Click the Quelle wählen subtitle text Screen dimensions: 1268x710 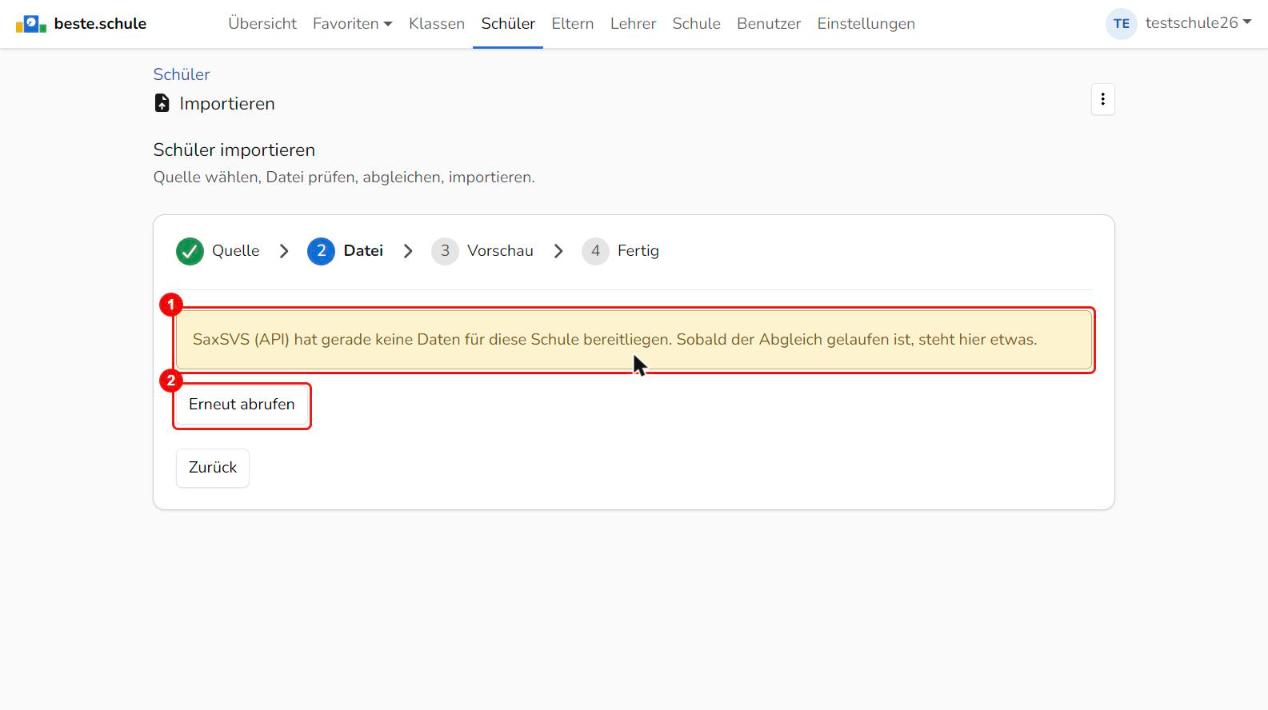point(344,177)
